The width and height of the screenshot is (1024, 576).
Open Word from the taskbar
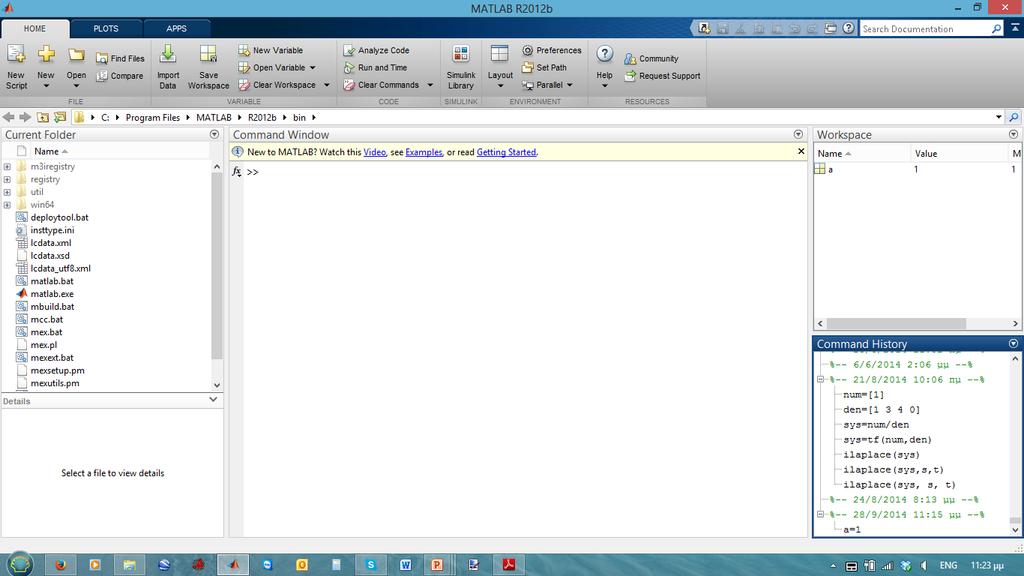coord(406,565)
